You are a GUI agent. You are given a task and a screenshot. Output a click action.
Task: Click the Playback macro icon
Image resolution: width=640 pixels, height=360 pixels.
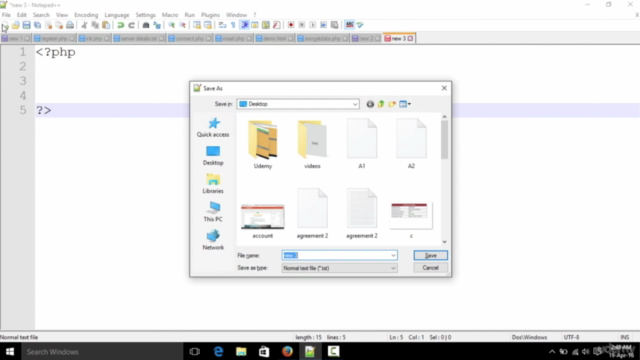[x=313, y=25]
